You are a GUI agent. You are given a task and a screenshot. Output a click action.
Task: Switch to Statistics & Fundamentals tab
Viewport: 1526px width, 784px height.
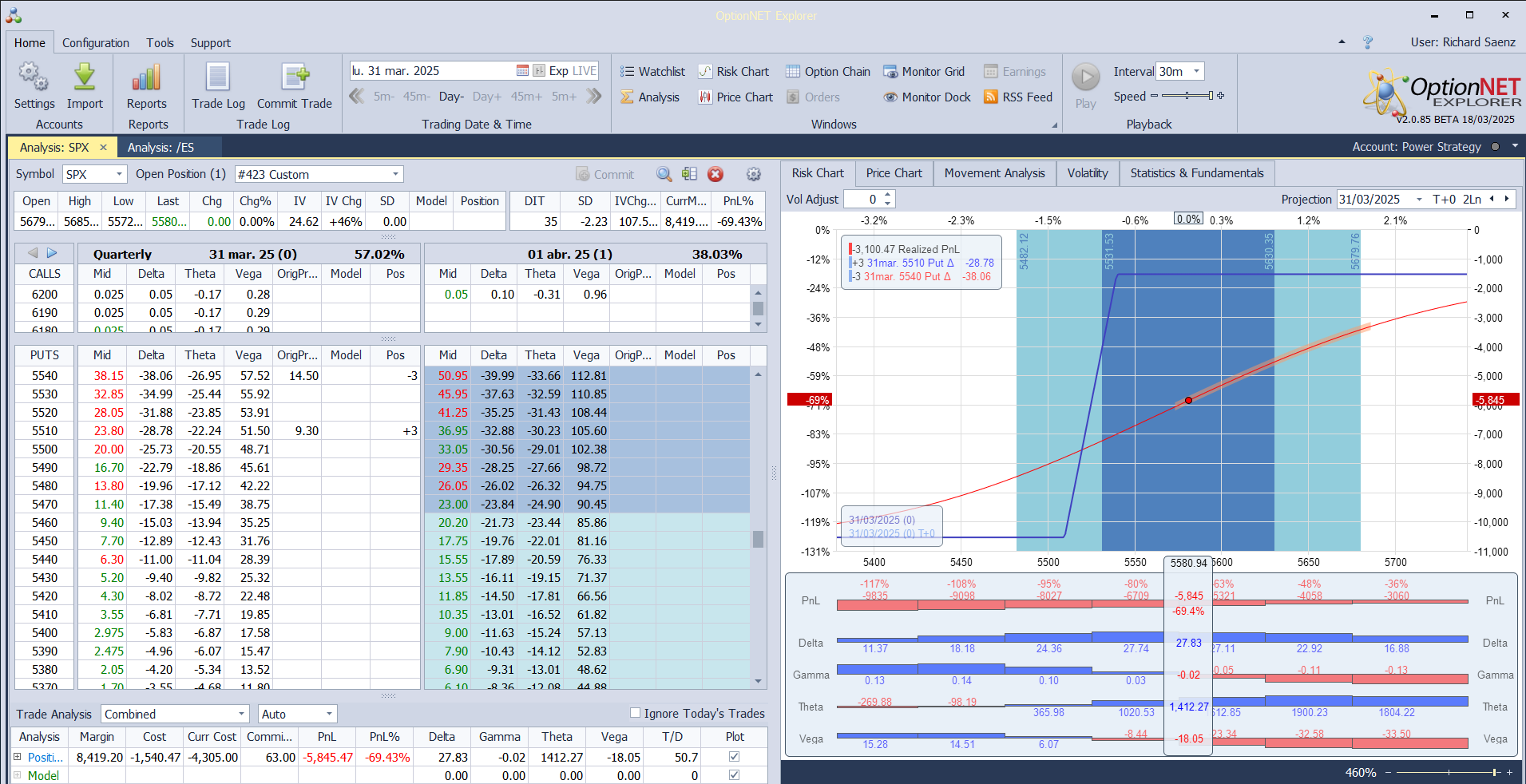(1197, 173)
